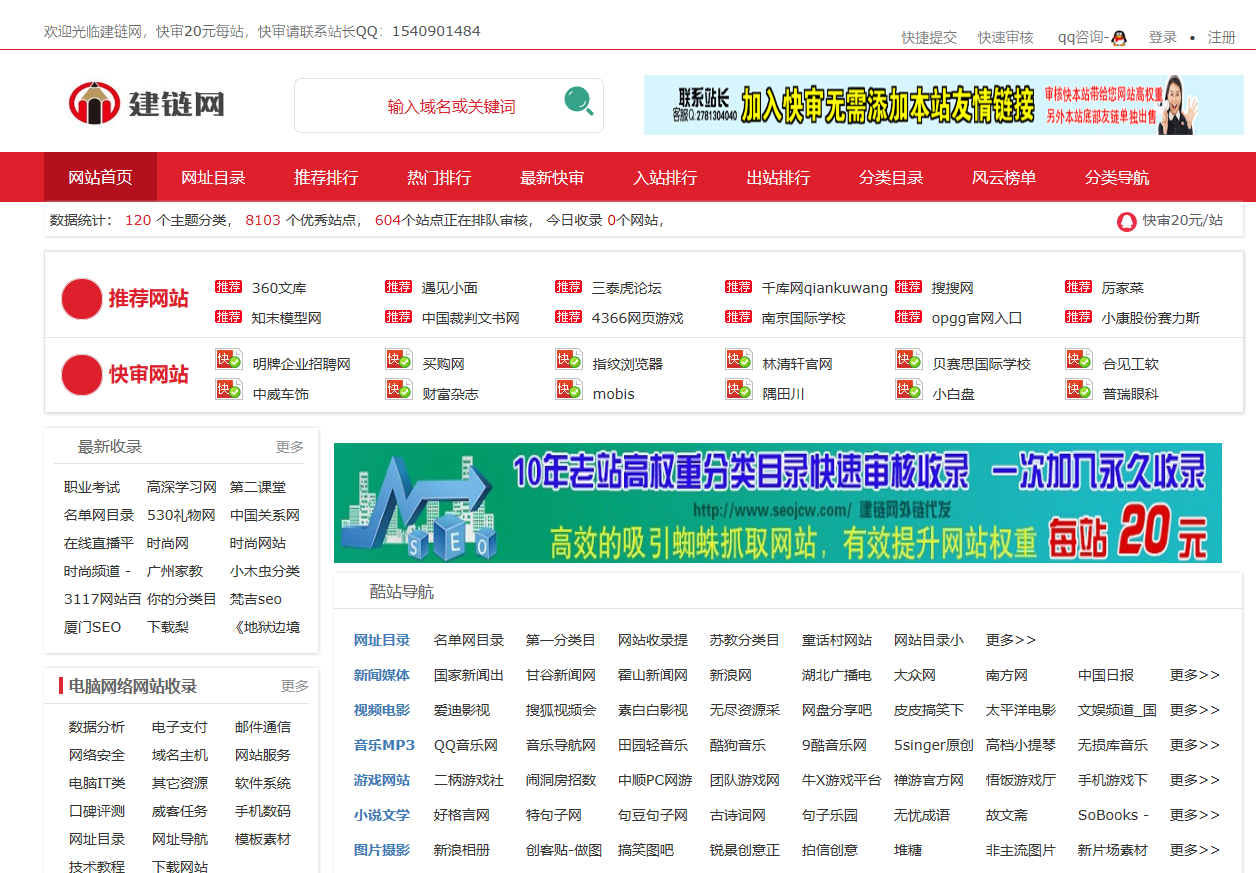The image size is (1256, 873).
Task: Open 千库网qiankuwang recommended site
Action: point(825,288)
